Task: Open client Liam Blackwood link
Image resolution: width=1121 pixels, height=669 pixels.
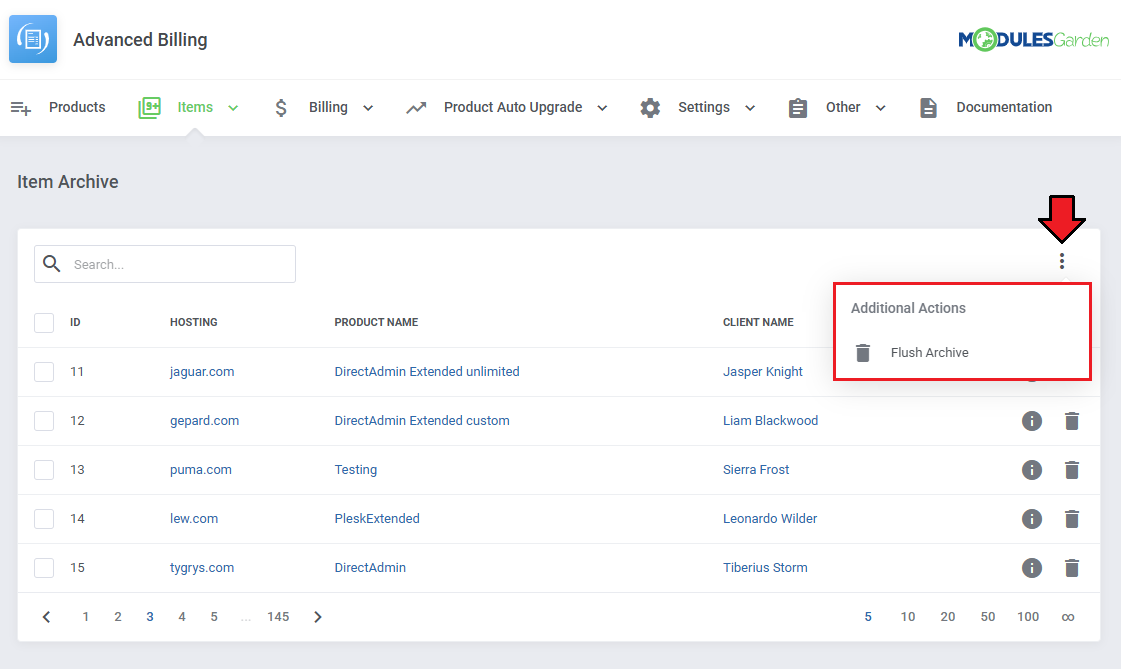Action: [771, 421]
